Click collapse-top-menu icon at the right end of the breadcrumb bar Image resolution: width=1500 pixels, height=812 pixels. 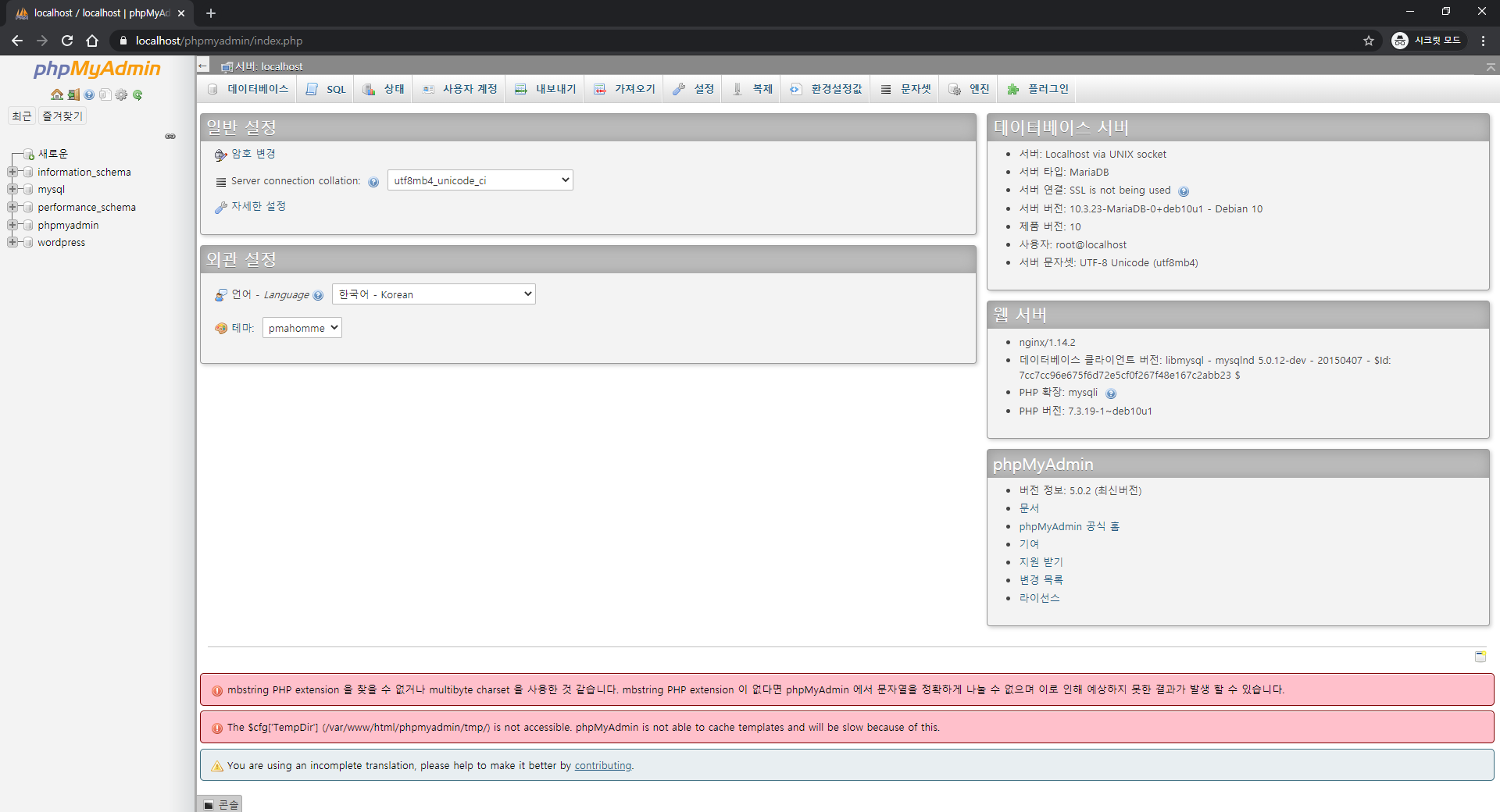[x=1491, y=67]
